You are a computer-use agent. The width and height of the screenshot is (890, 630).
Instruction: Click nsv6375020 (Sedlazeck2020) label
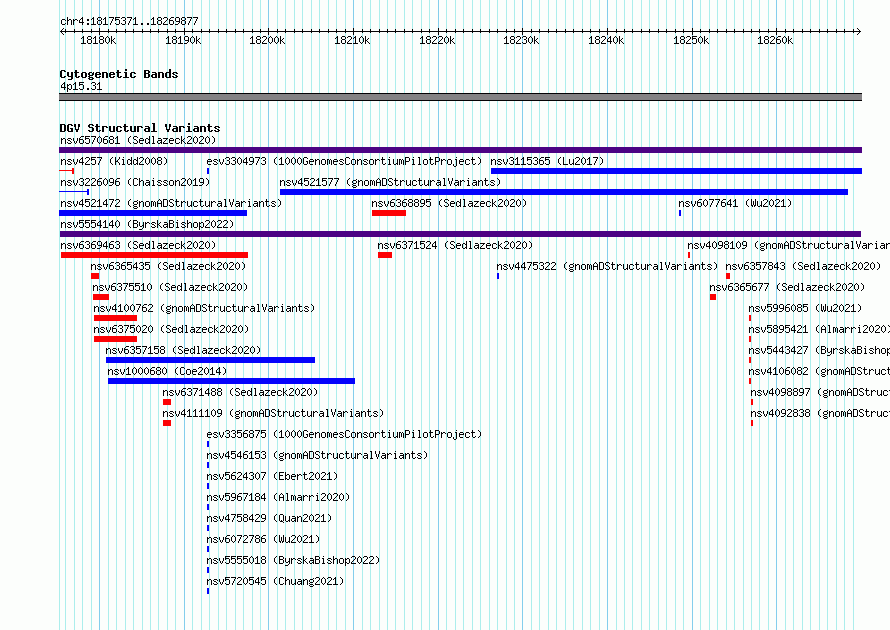171,329
